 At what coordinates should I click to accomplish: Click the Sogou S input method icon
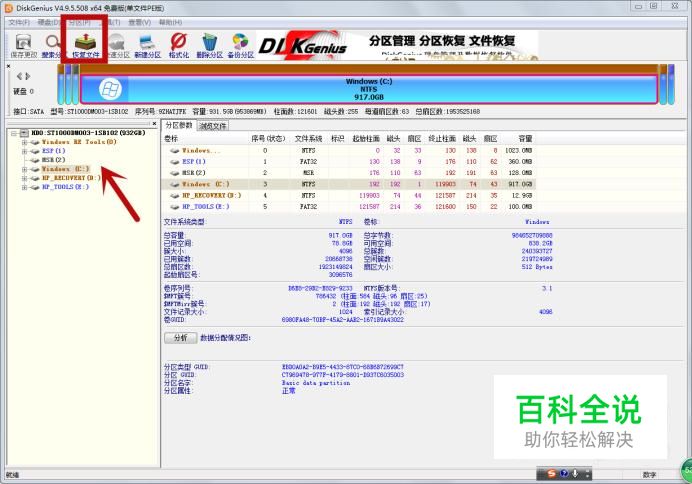[552, 473]
